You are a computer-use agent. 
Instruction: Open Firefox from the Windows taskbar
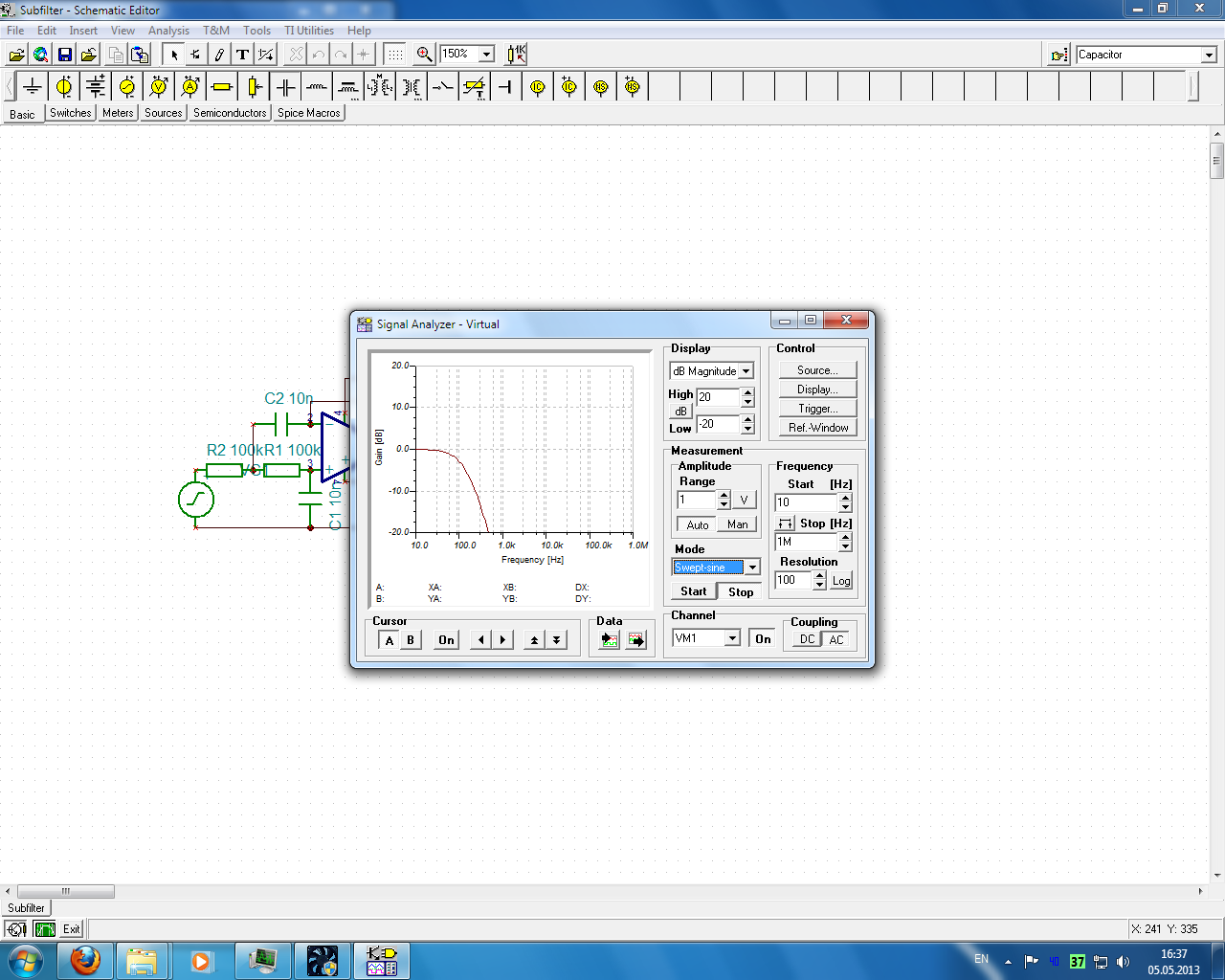point(85,960)
